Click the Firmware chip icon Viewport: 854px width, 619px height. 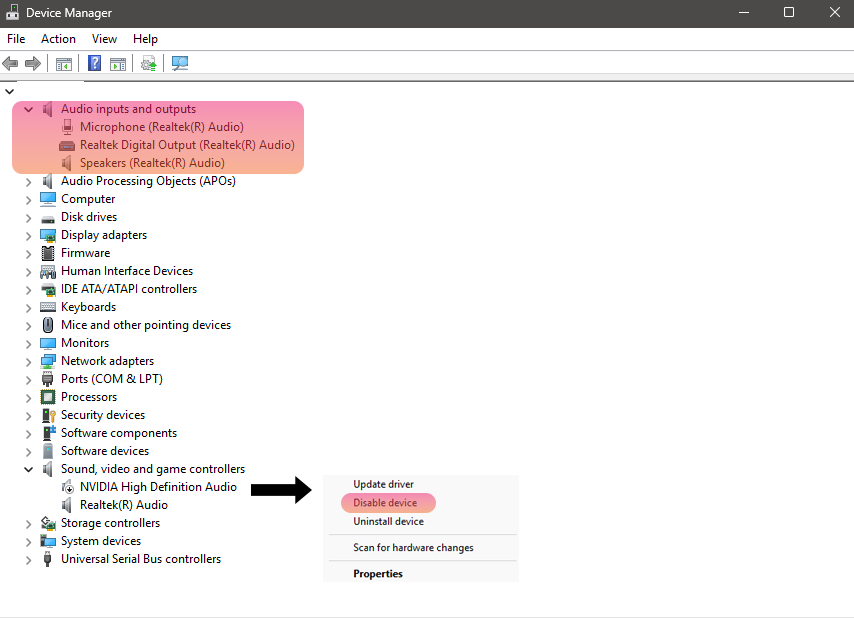point(48,253)
